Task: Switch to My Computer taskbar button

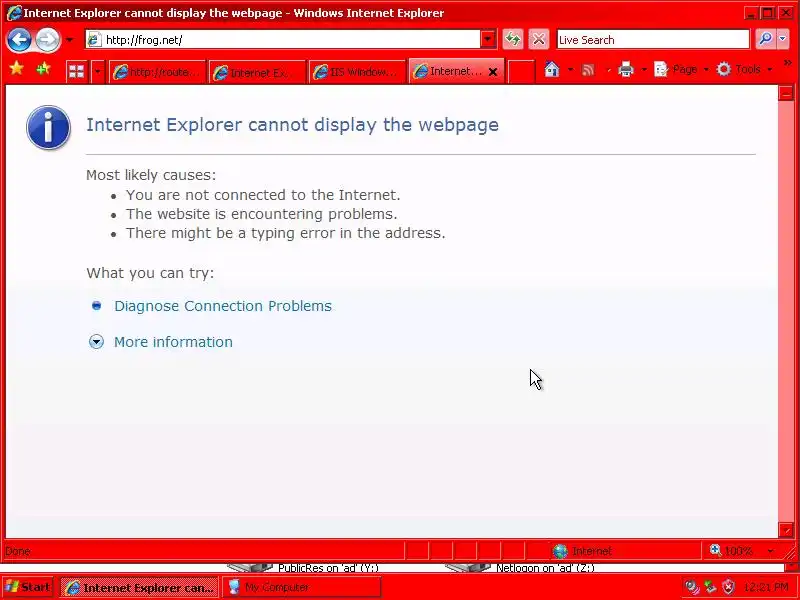Action: pos(302,587)
